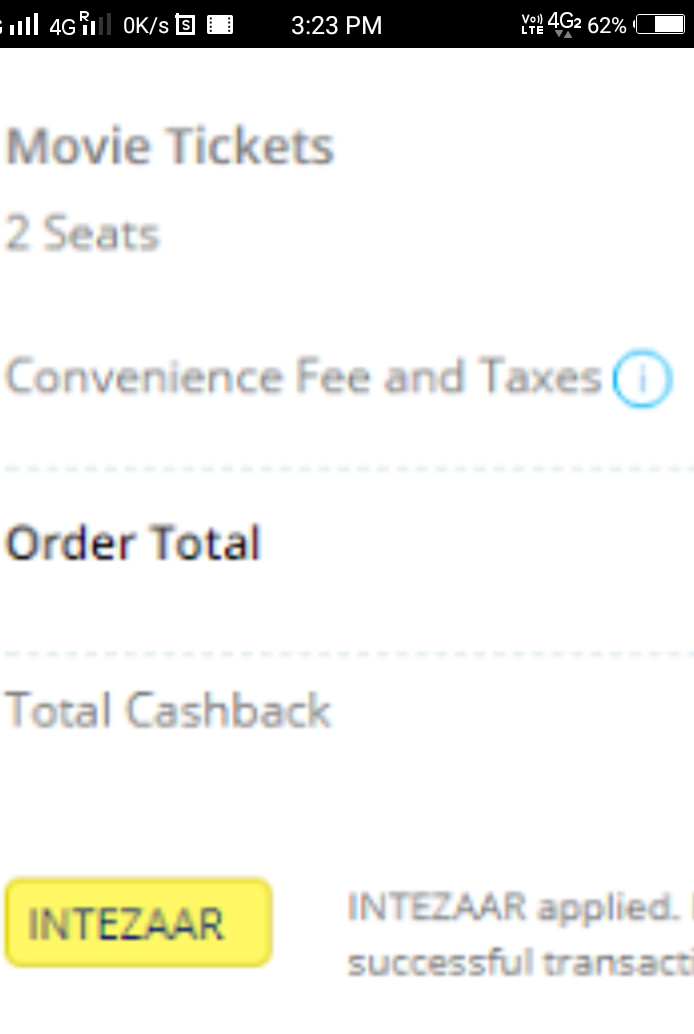
Task: Tap the 0K/s network speed indicator
Action: (x=146, y=25)
